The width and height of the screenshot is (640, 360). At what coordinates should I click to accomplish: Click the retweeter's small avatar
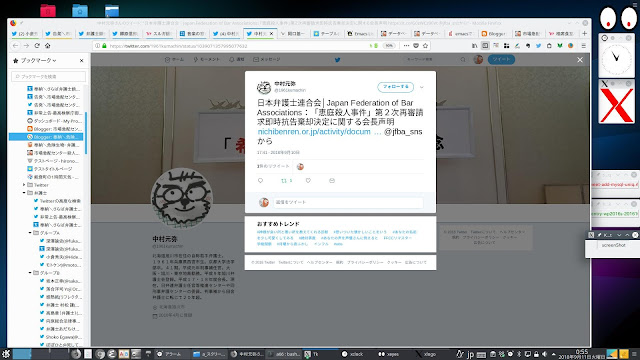point(300,167)
